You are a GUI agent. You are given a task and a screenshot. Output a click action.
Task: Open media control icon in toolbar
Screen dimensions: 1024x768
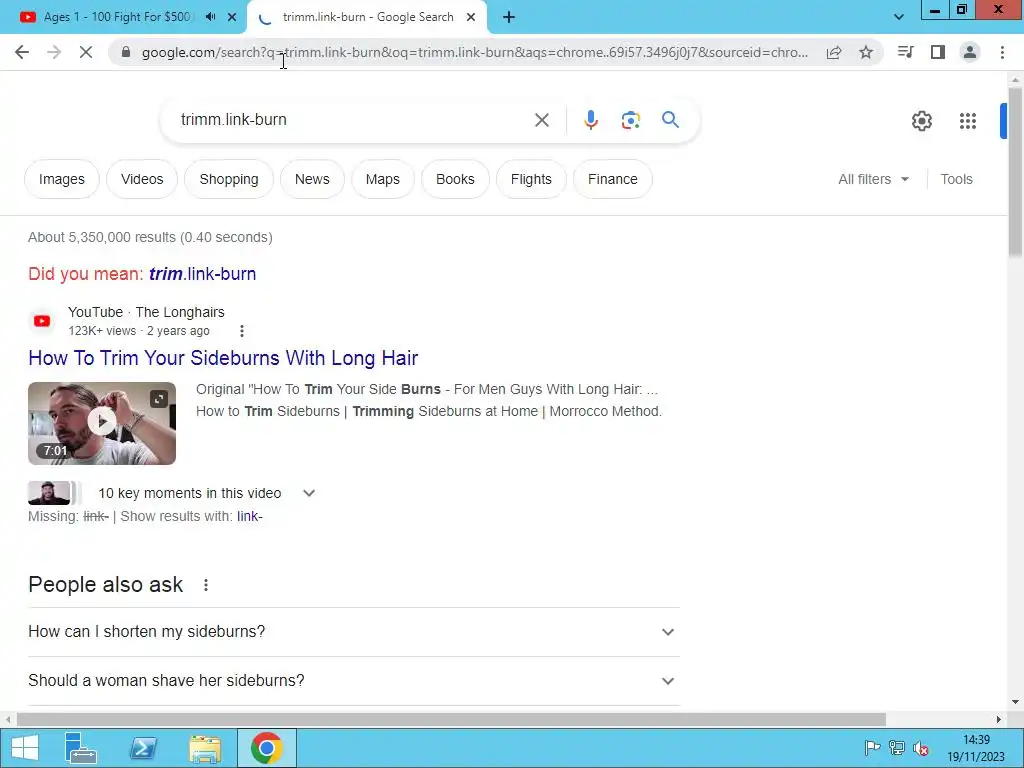click(x=905, y=52)
